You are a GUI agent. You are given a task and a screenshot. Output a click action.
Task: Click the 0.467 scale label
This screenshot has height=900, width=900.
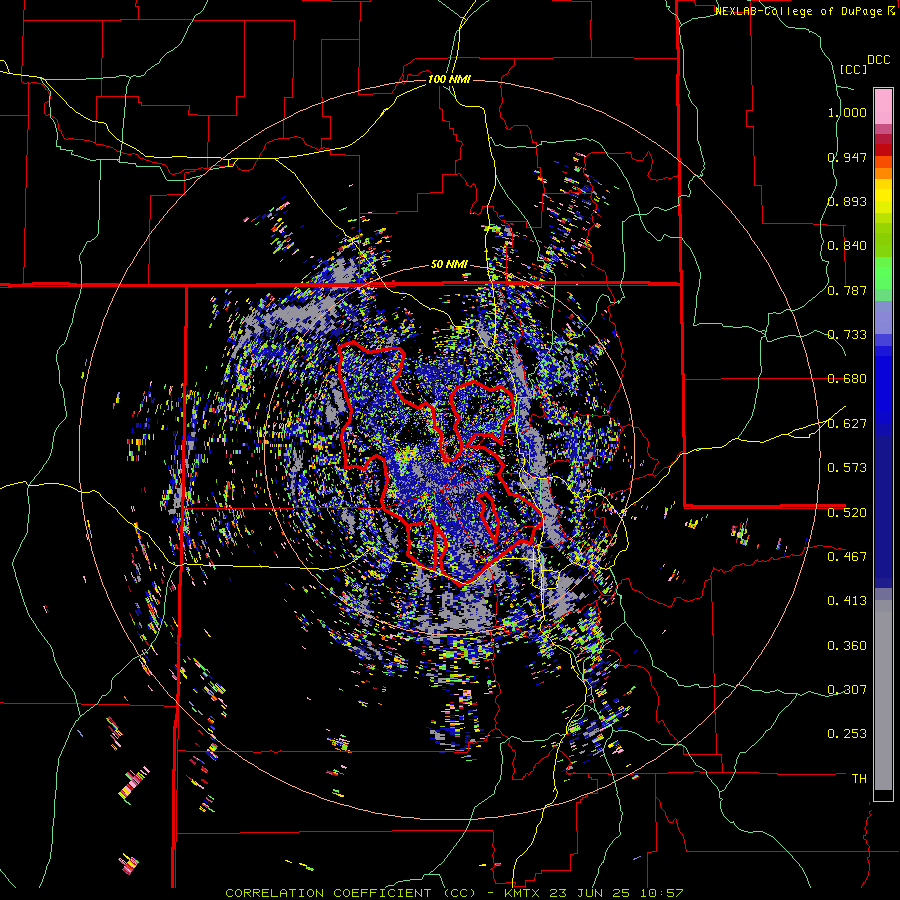click(x=847, y=557)
